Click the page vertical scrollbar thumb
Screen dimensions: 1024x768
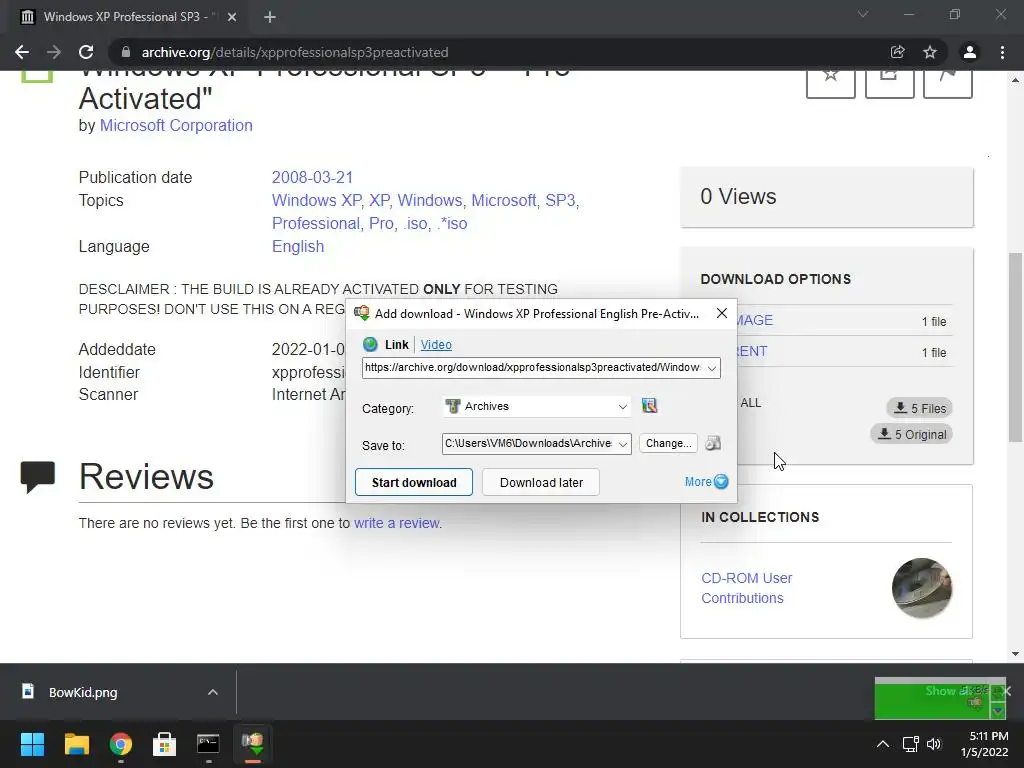(1016, 347)
